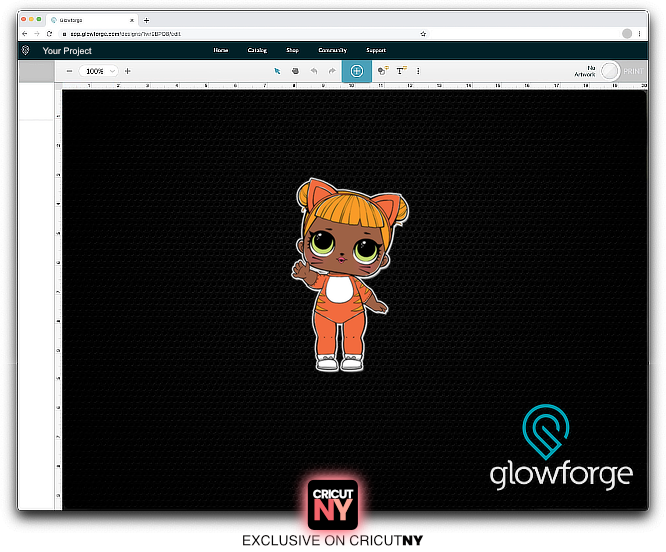Open a new browser tab

click(147, 20)
